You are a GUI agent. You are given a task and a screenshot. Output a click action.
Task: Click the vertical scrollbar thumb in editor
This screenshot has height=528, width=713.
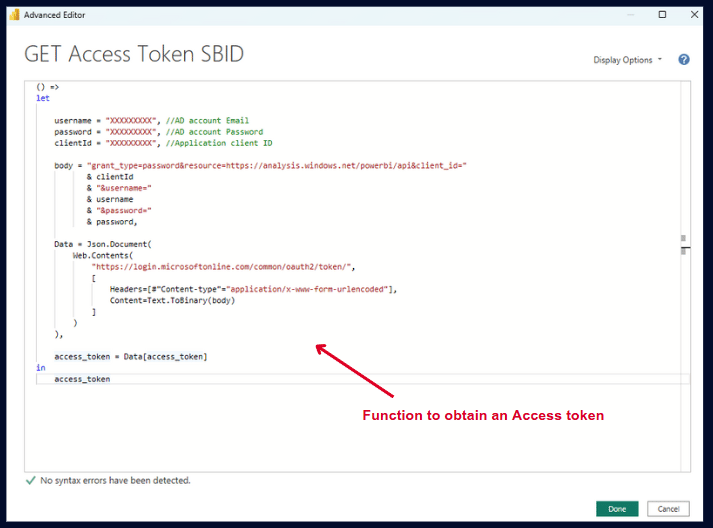point(683,245)
